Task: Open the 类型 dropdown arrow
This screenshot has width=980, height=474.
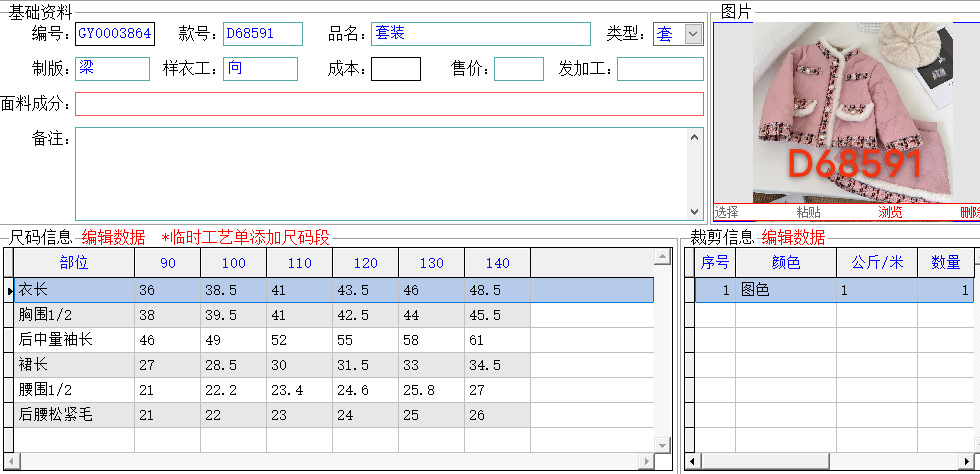Action: pos(693,34)
